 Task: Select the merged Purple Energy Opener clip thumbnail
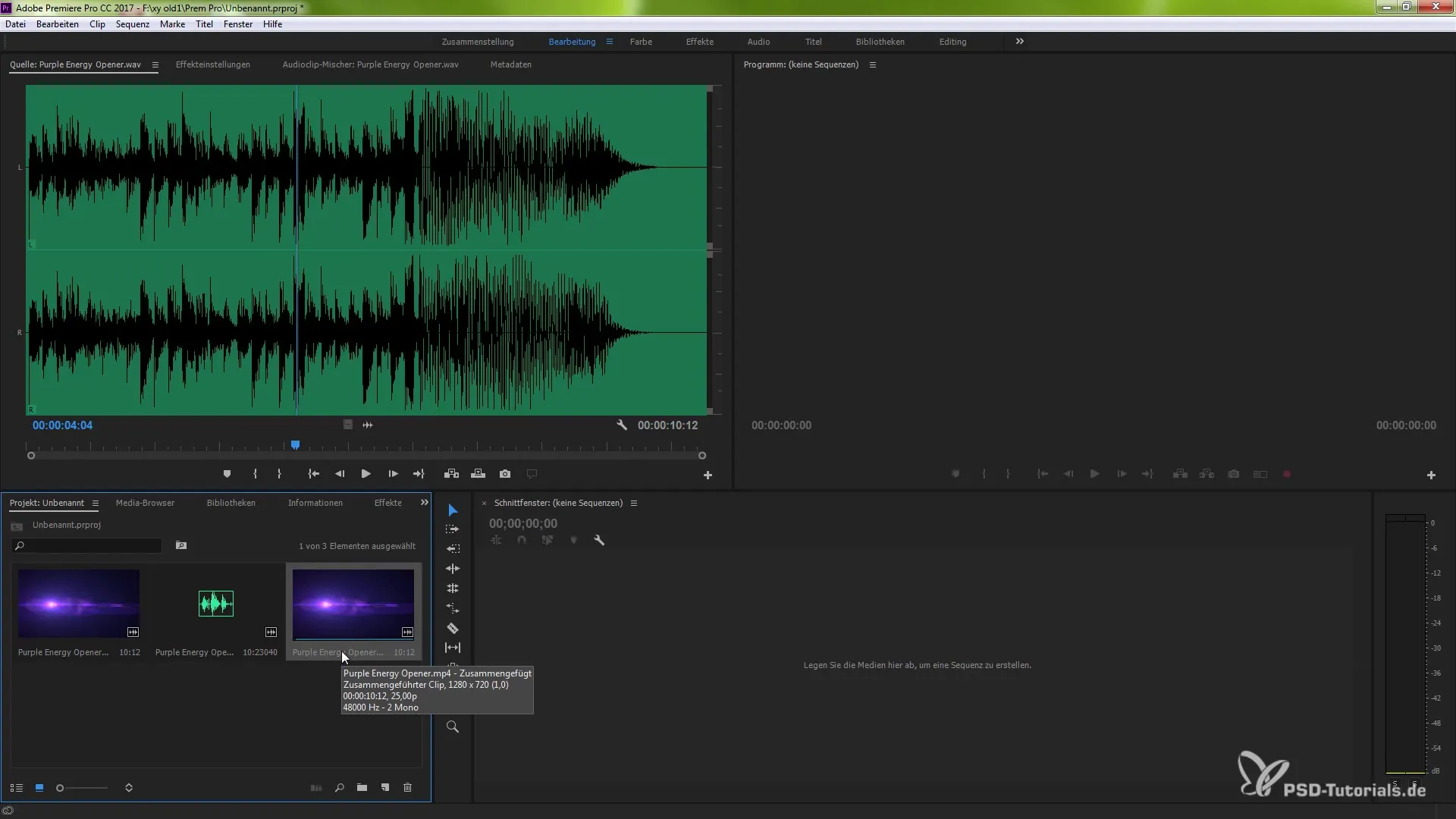[x=353, y=604]
